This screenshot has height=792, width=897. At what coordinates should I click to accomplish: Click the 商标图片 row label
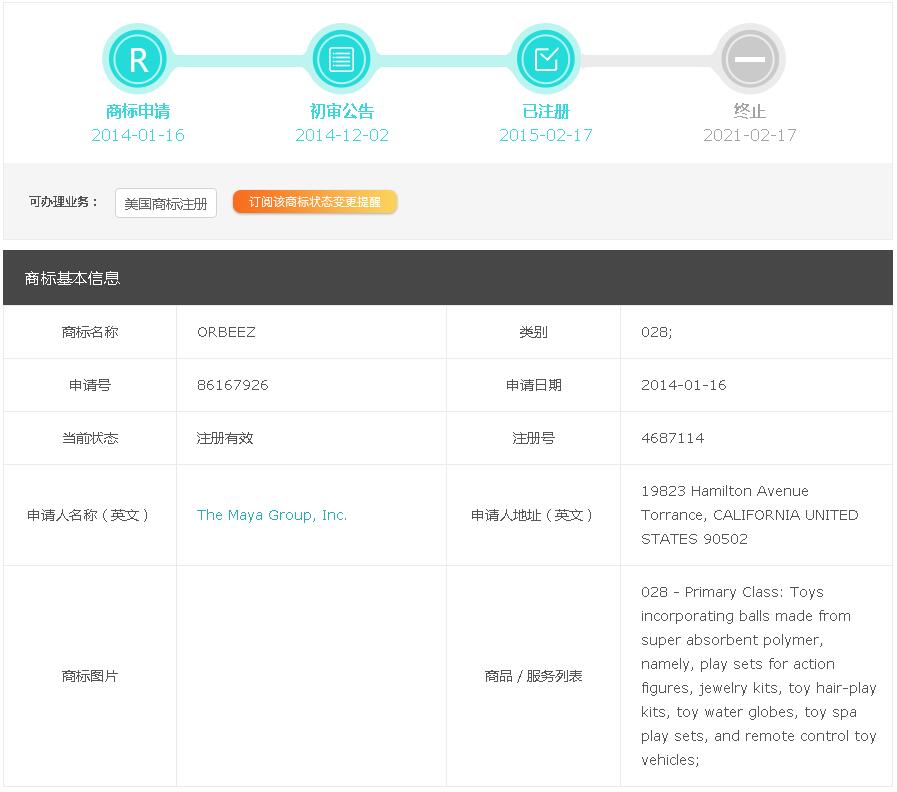point(90,676)
